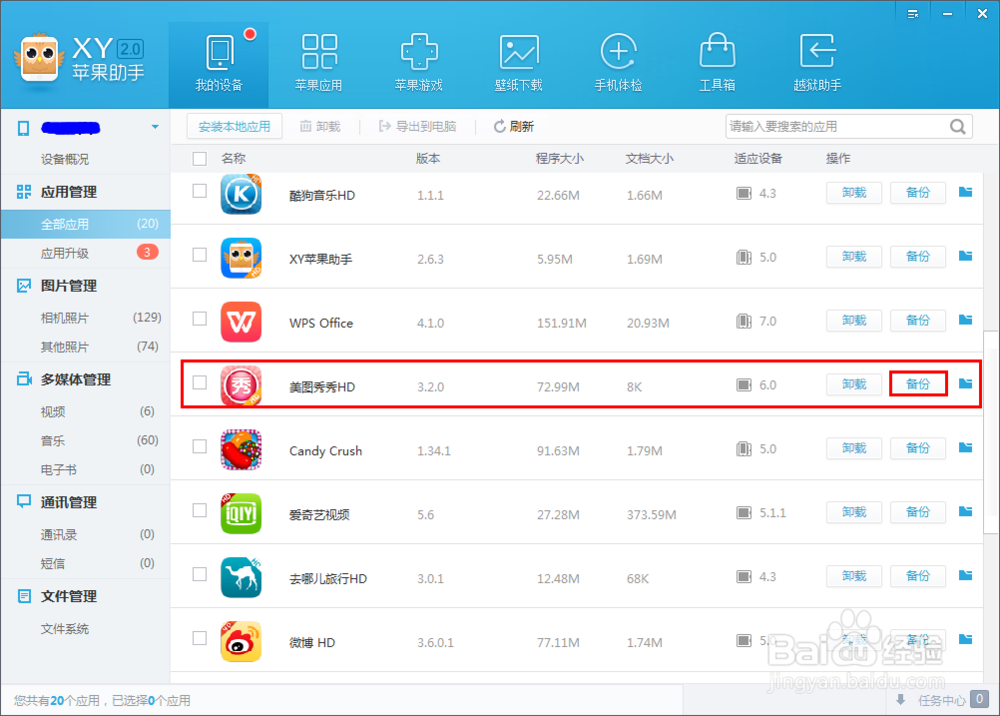Screen dimensions: 1000x716
Task: Check the 去哪儿旅行HD row checkbox
Action: coord(200,574)
